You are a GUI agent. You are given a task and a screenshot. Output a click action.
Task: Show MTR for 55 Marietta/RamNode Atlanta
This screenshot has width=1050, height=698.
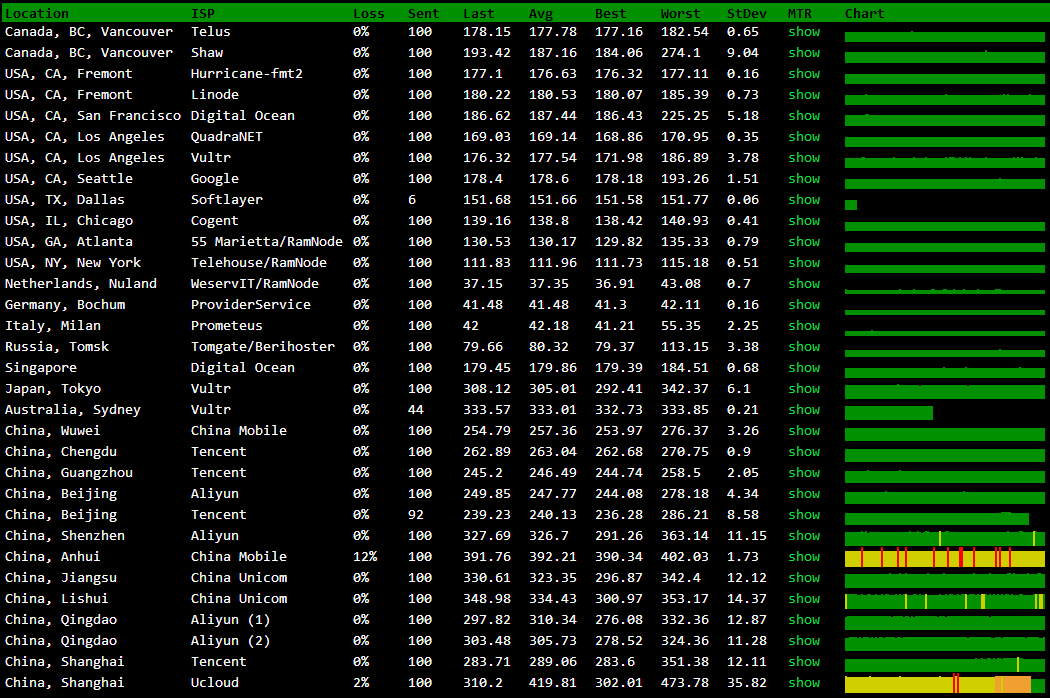coord(804,241)
